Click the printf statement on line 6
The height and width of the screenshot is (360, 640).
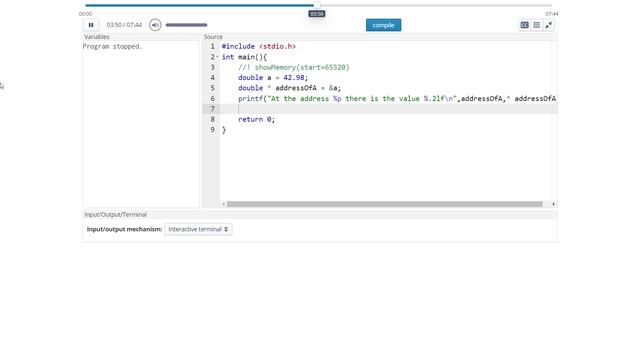pyautogui.click(x=397, y=98)
